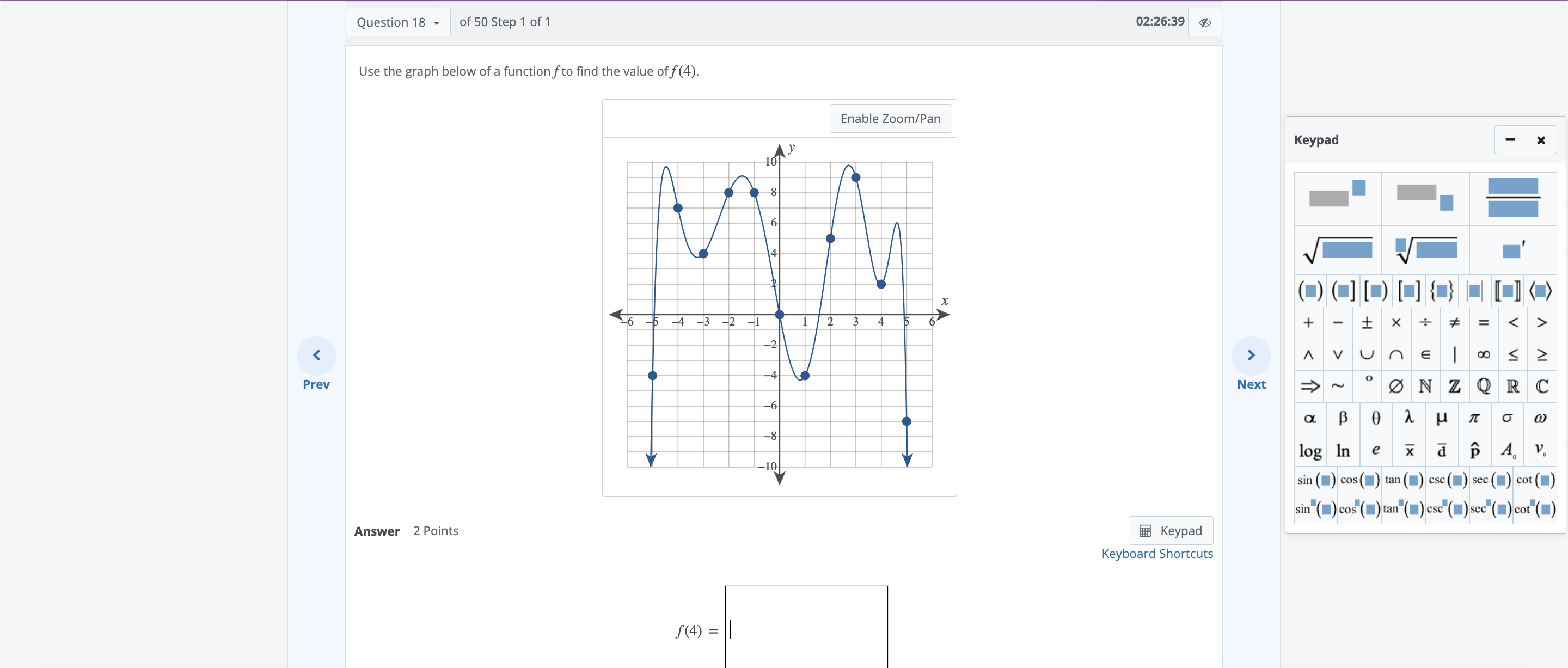The image size is (1568, 668).
Task: Insert the infinity symbol
Action: [x=1483, y=355]
